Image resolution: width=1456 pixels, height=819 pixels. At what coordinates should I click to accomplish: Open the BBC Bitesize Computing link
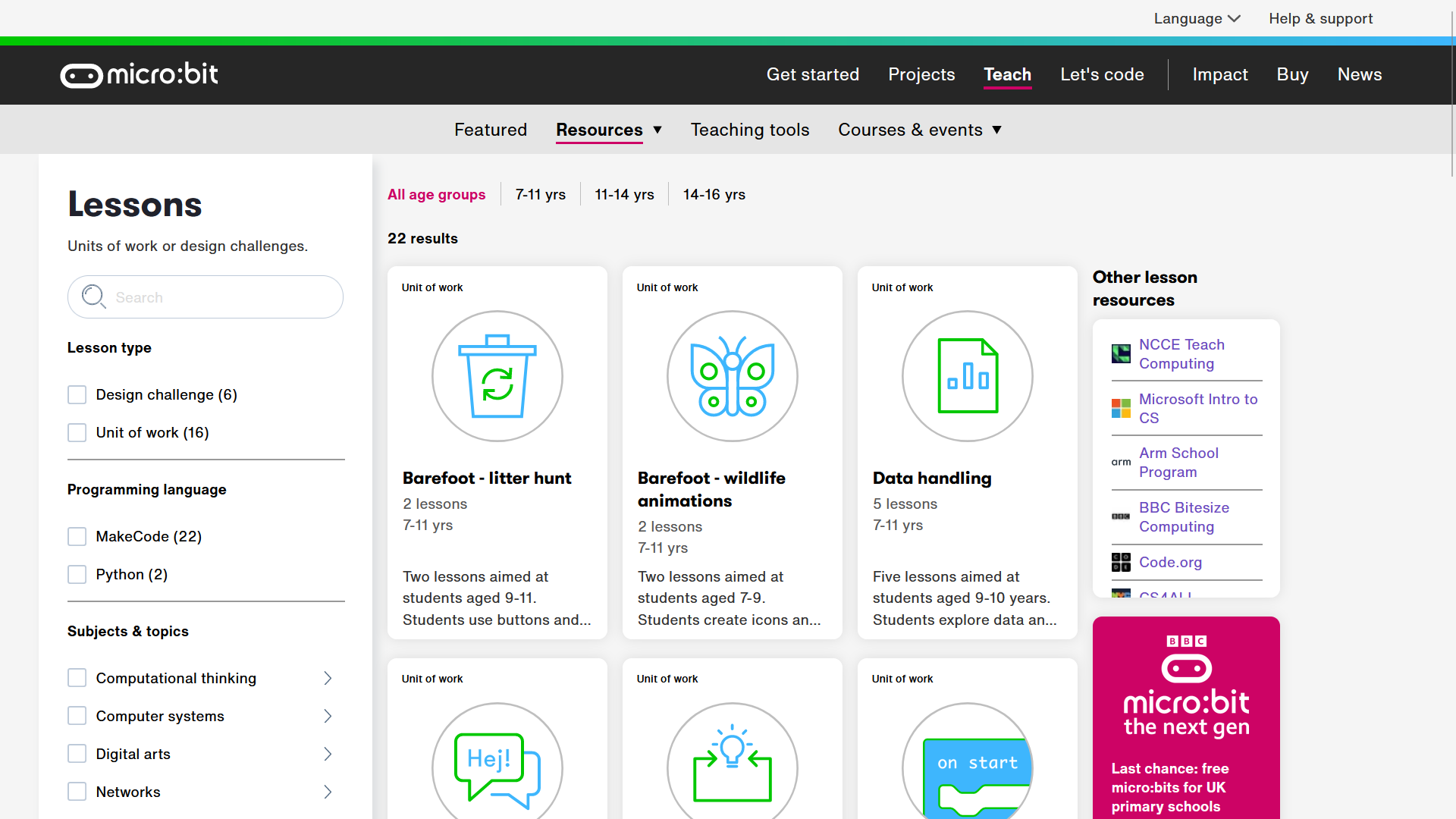1184,517
